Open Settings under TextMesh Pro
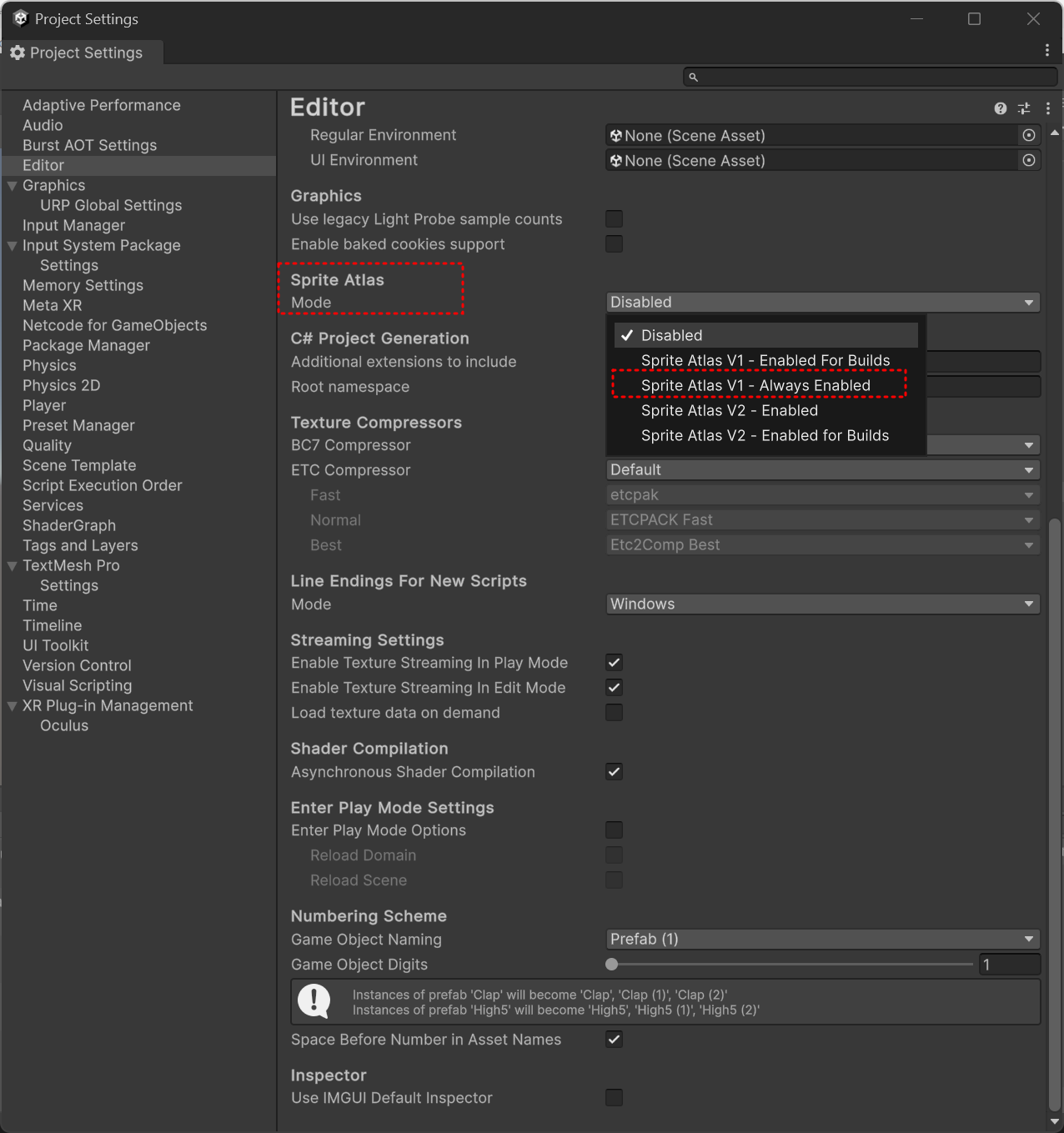1064x1133 pixels. (69, 585)
